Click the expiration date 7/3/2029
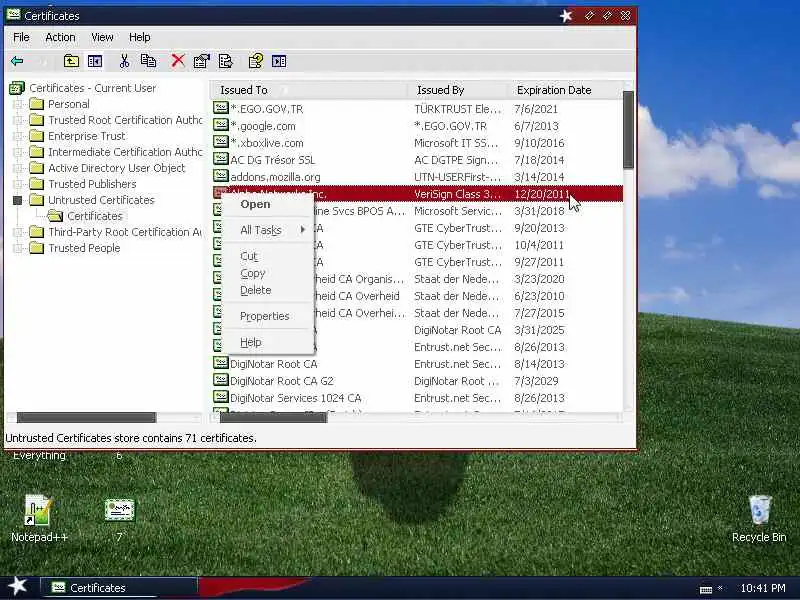This screenshot has height=600, width=800. pos(536,381)
